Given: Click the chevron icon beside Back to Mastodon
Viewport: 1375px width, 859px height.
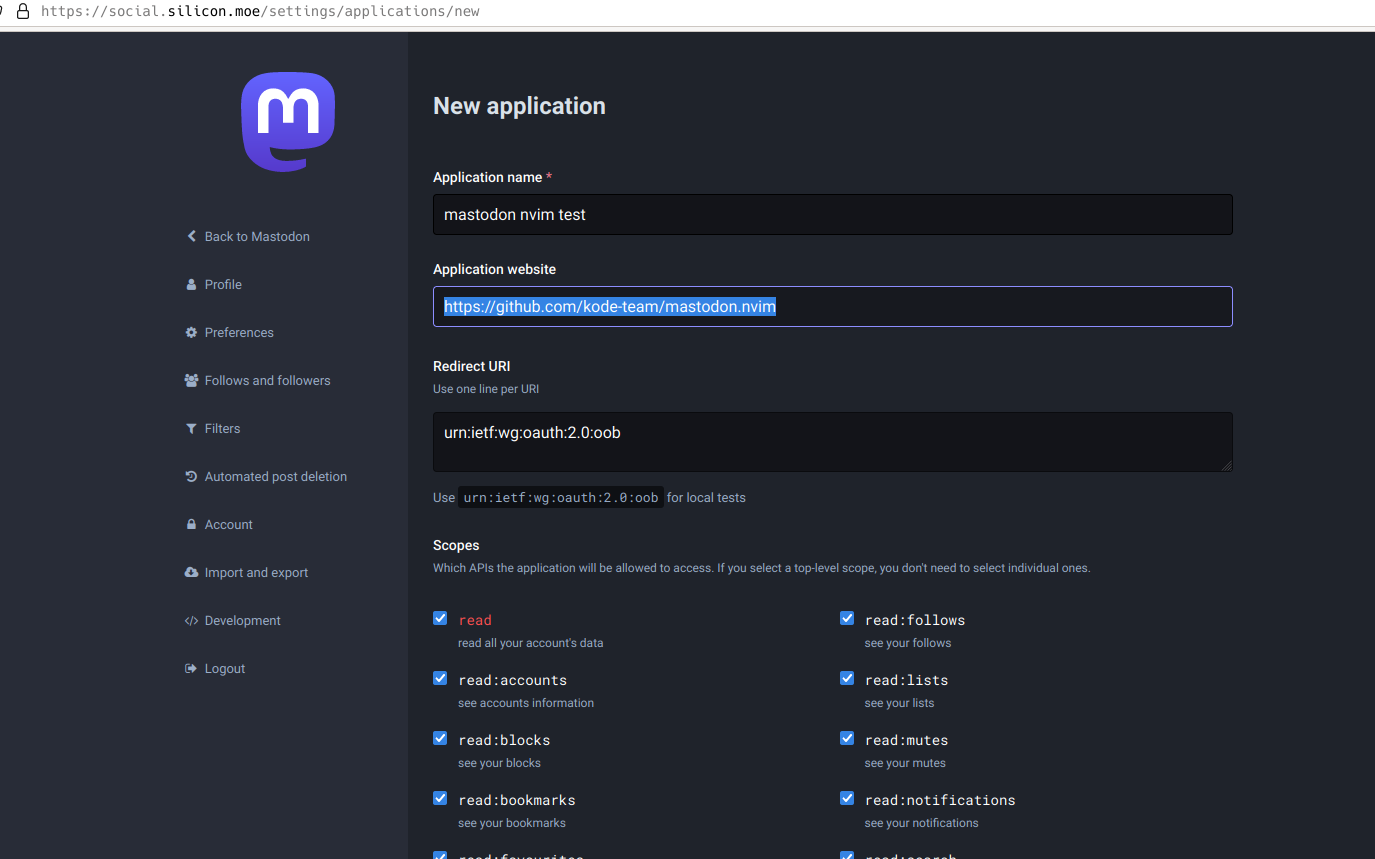Looking at the screenshot, I should click(x=191, y=236).
